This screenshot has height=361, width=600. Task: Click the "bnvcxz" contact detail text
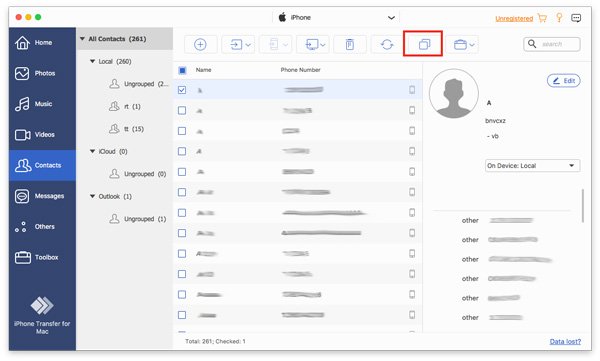tap(496, 121)
